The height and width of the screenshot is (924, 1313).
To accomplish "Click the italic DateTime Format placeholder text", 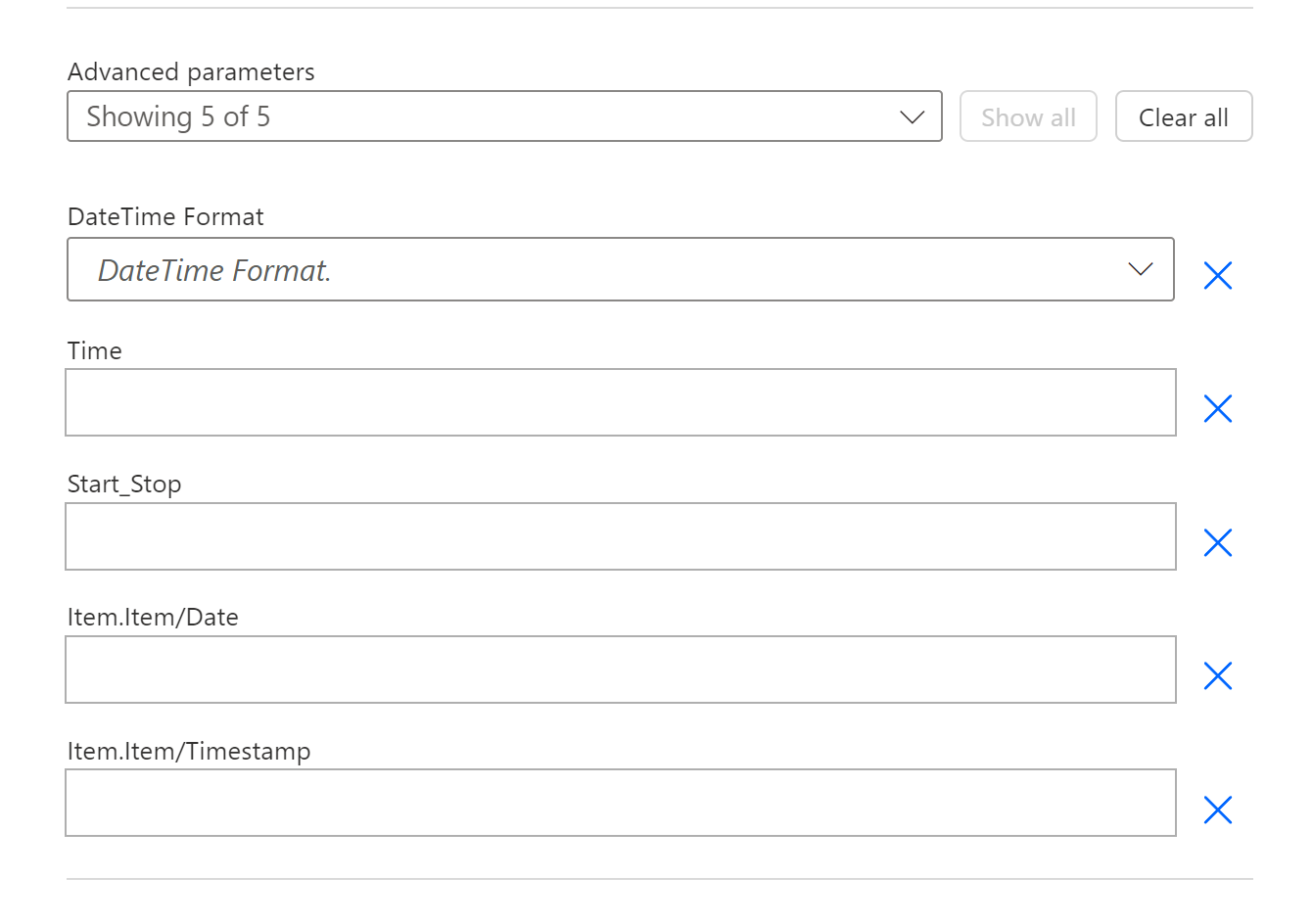I will pyautogui.click(x=214, y=270).
